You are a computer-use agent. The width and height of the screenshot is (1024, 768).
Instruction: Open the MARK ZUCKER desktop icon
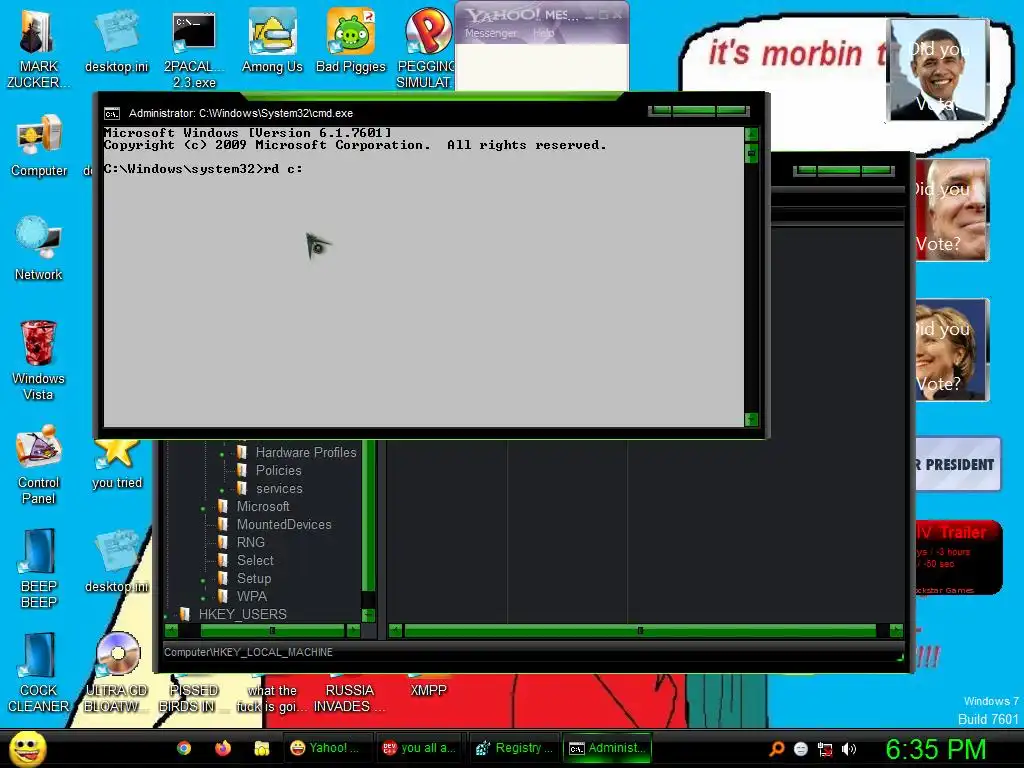tap(38, 49)
